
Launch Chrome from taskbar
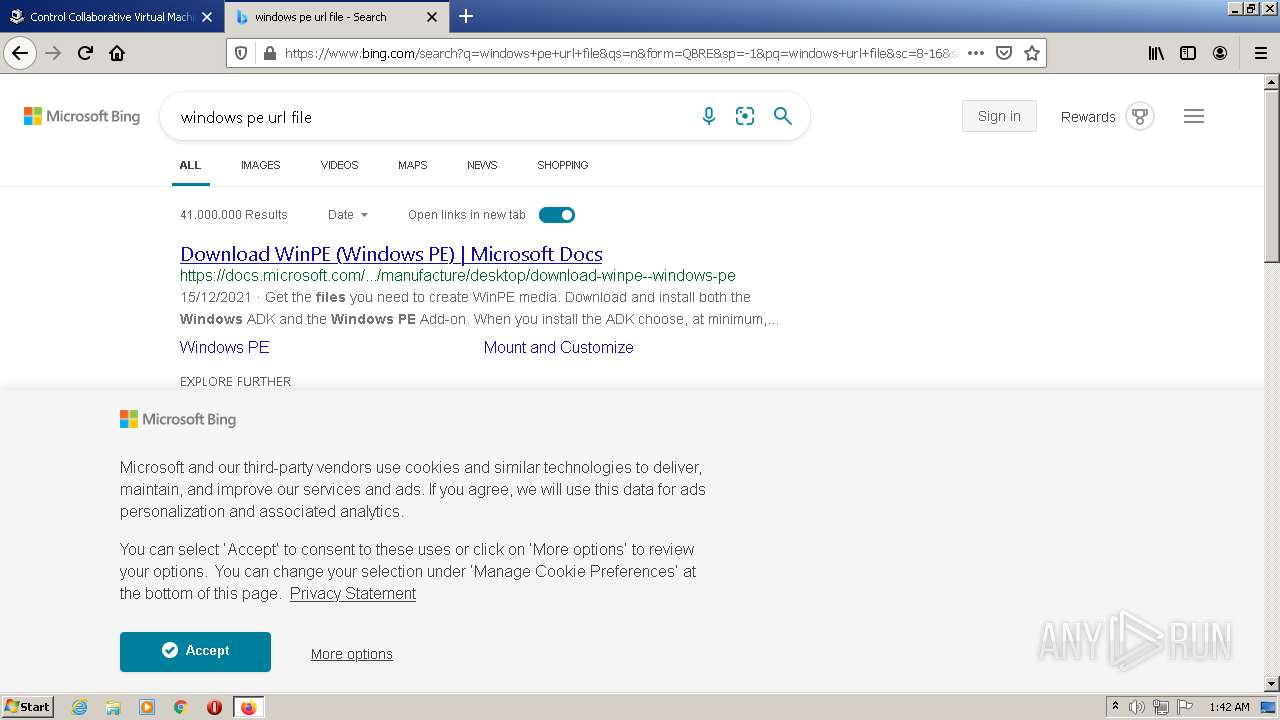click(x=181, y=707)
